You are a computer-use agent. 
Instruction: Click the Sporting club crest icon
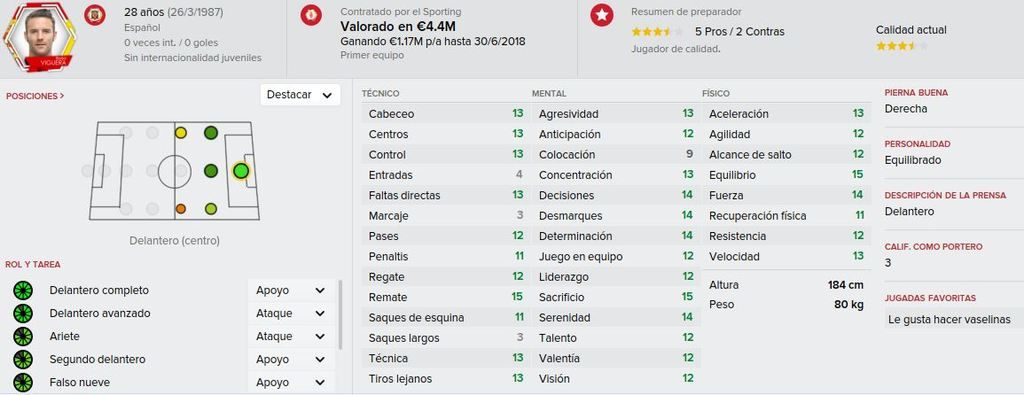(x=311, y=15)
